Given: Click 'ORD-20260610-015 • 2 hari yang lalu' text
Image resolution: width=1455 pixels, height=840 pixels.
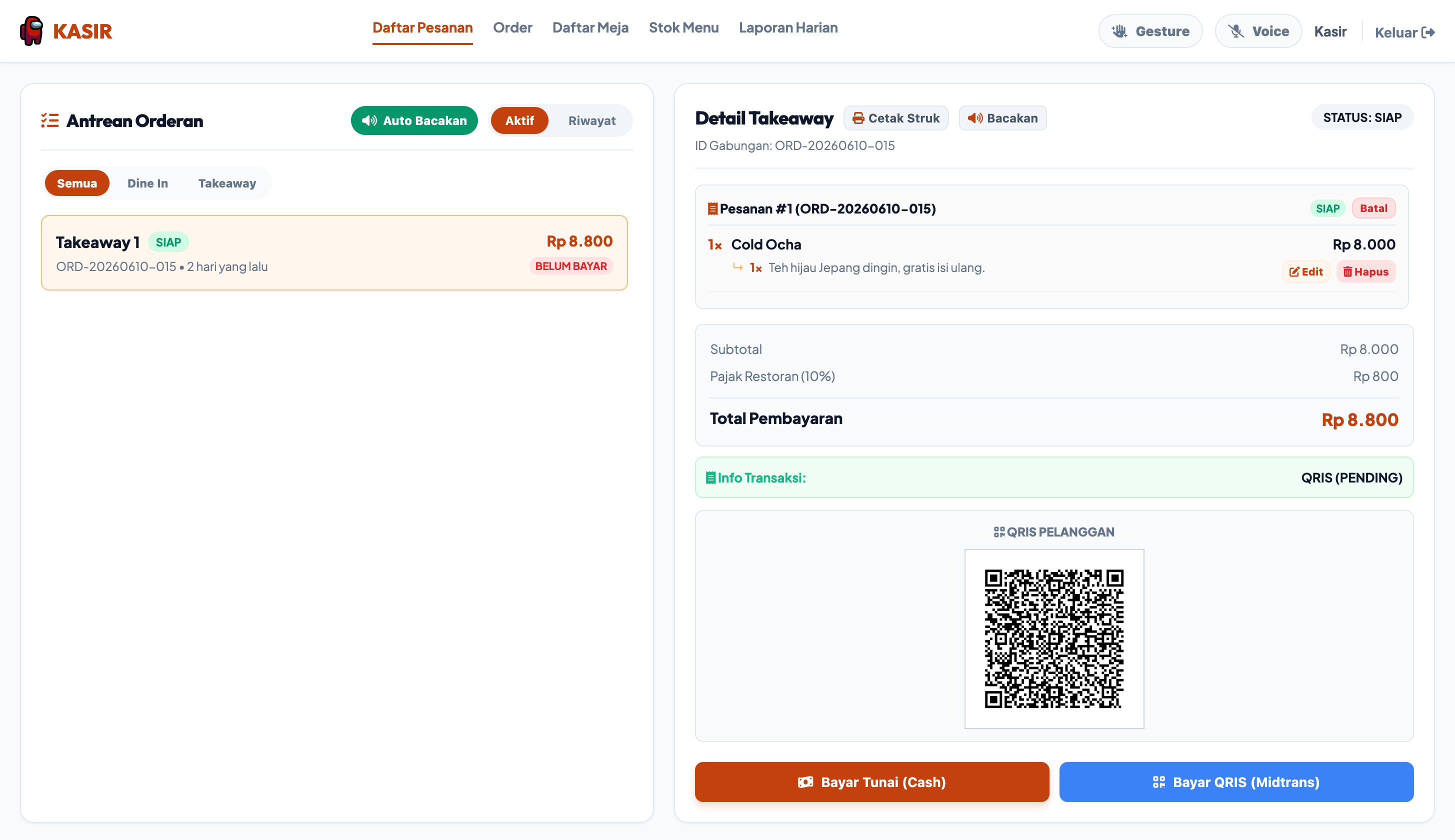Looking at the screenshot, I should (161, 266).
